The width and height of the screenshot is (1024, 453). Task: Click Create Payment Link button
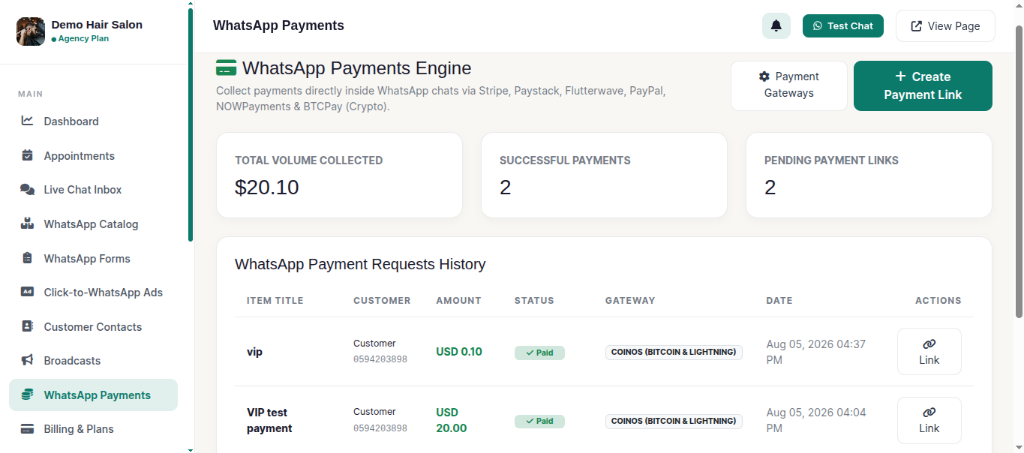click(x=923, y=86)
